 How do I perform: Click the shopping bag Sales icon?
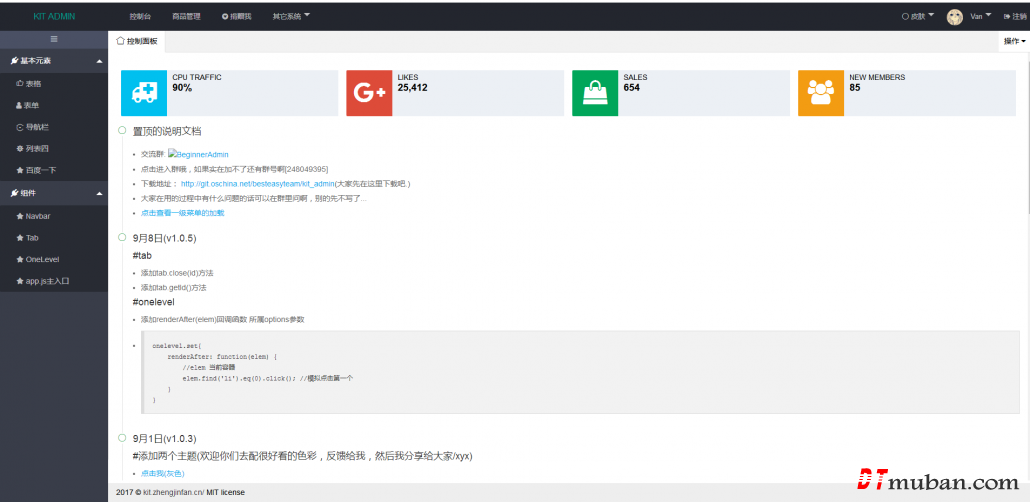point(595,93)
